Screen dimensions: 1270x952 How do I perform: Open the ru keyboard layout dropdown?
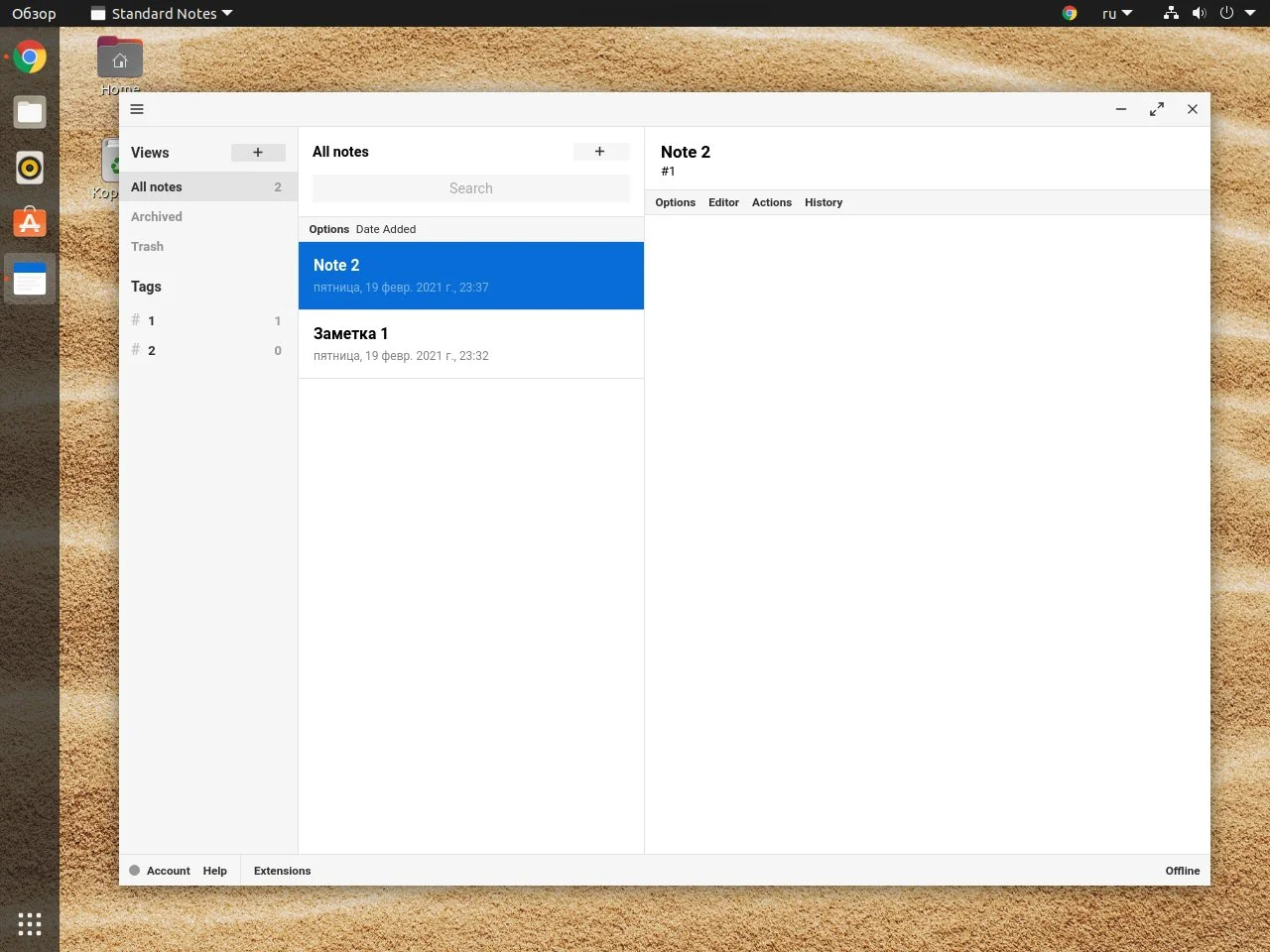point(1116,14)
